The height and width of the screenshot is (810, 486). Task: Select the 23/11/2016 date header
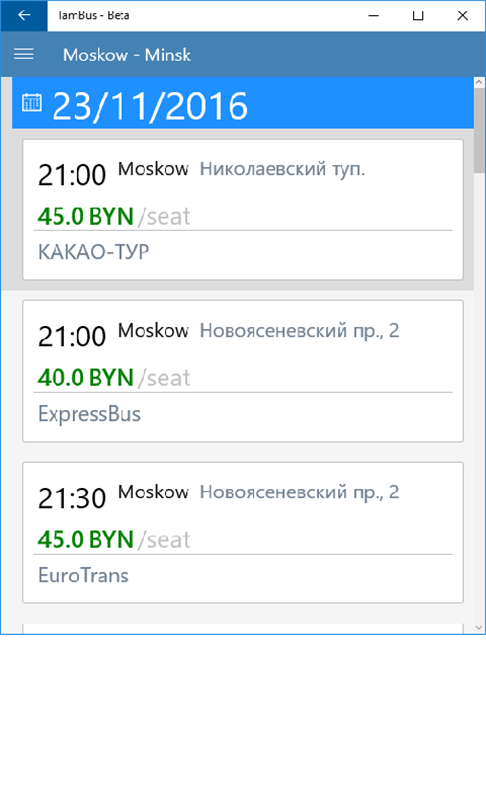tap(150, 106)
